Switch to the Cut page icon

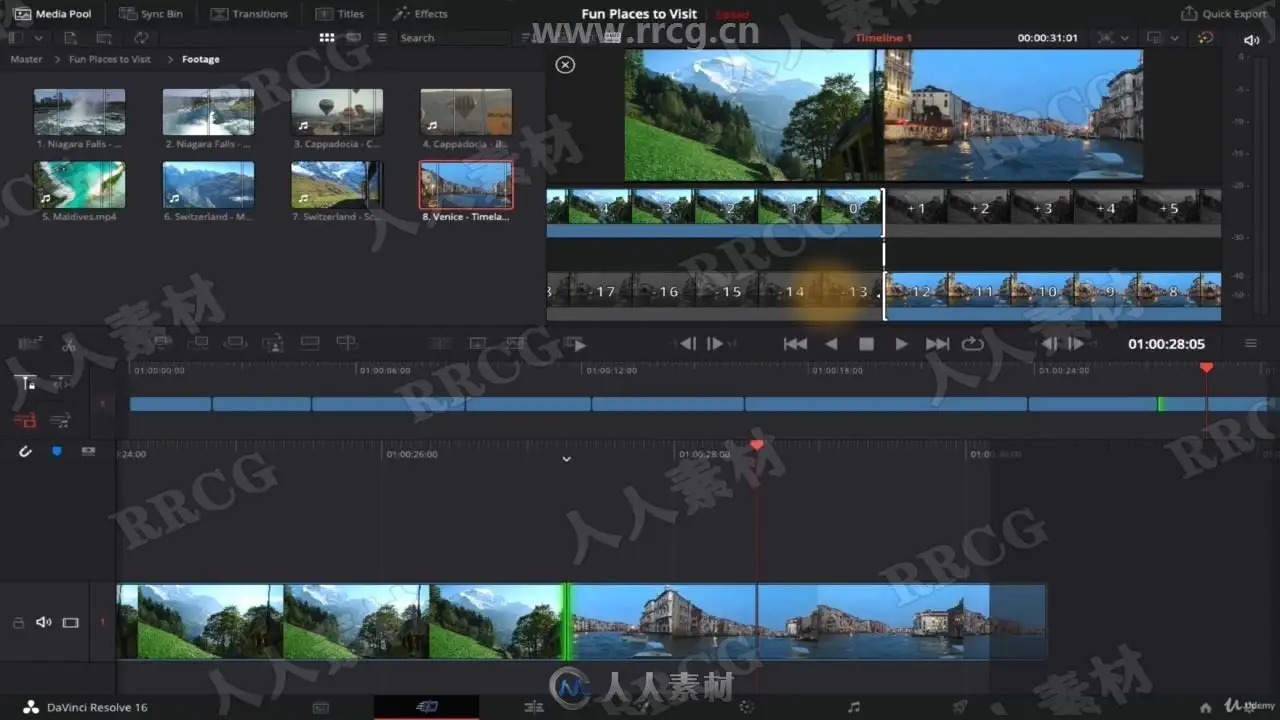(x=427, y=707)
